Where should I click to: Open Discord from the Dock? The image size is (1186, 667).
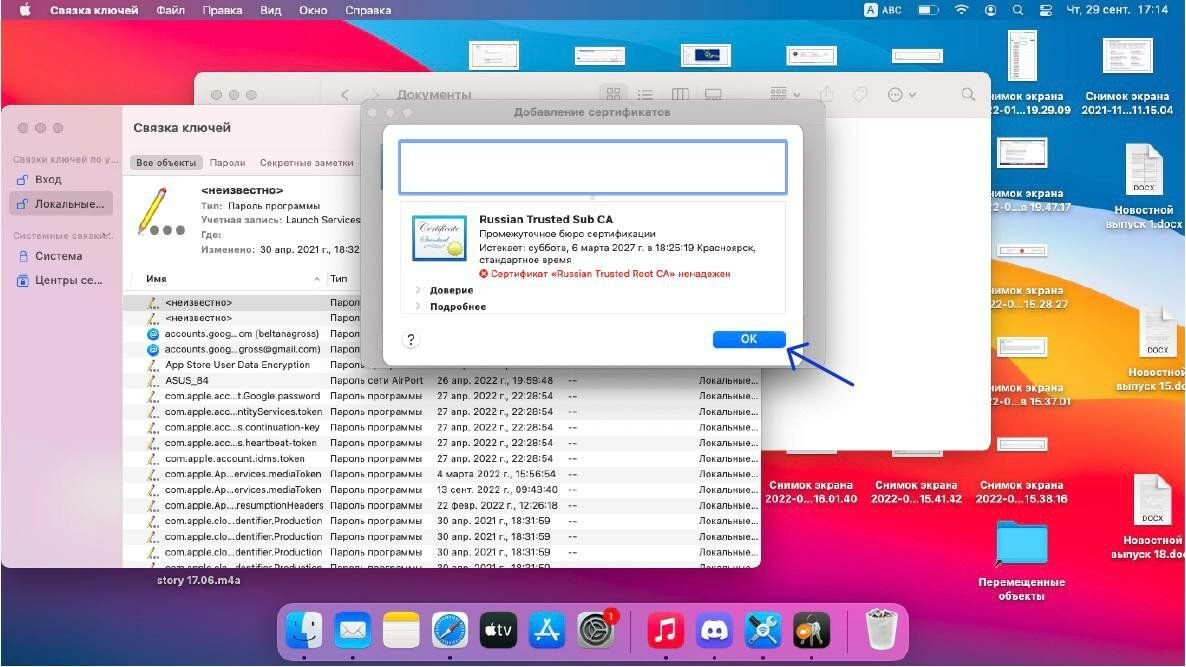click(714, 629)
